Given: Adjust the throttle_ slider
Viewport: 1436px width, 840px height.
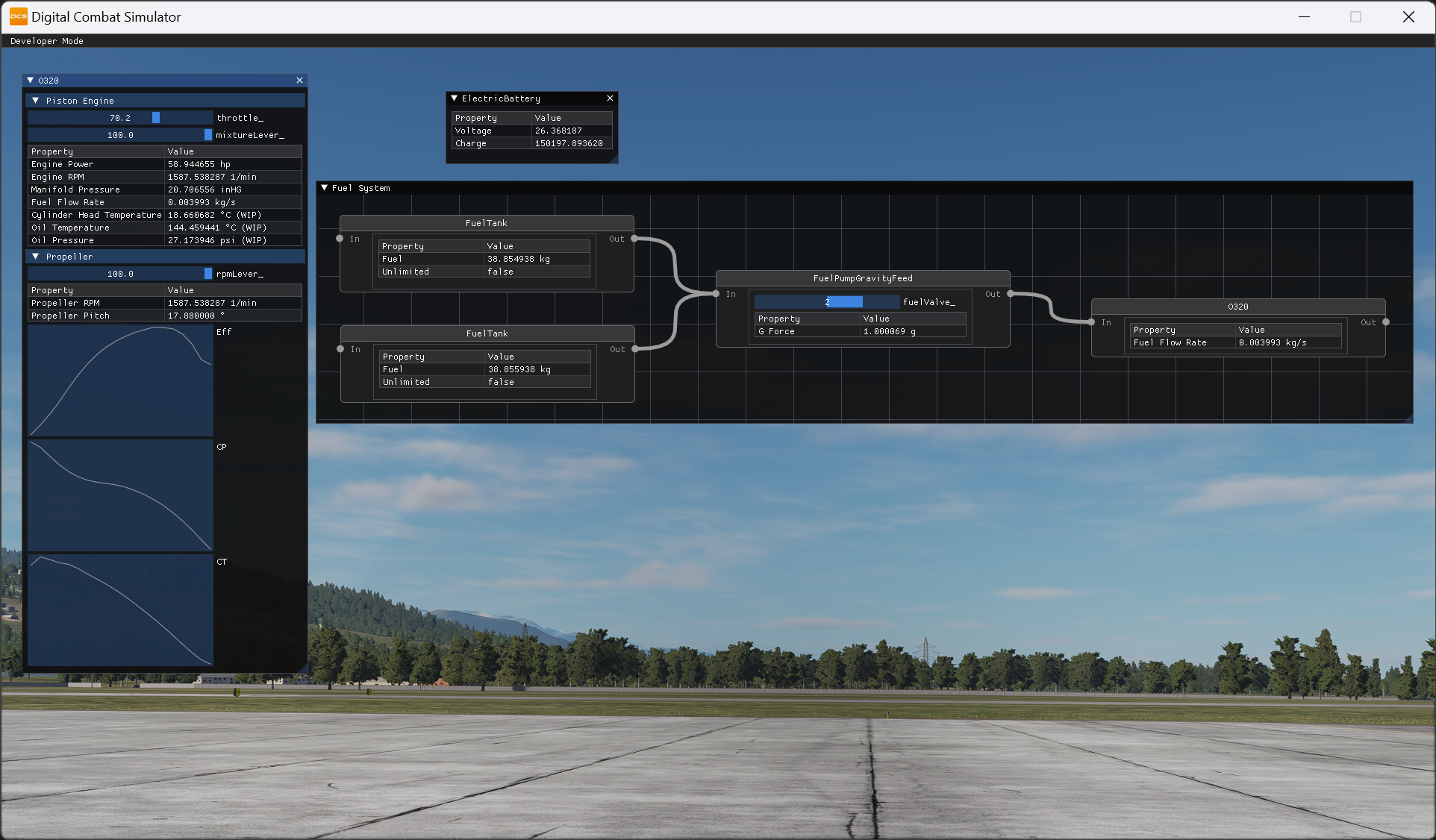Looking at the screenshot, I should tap(120, 118).
